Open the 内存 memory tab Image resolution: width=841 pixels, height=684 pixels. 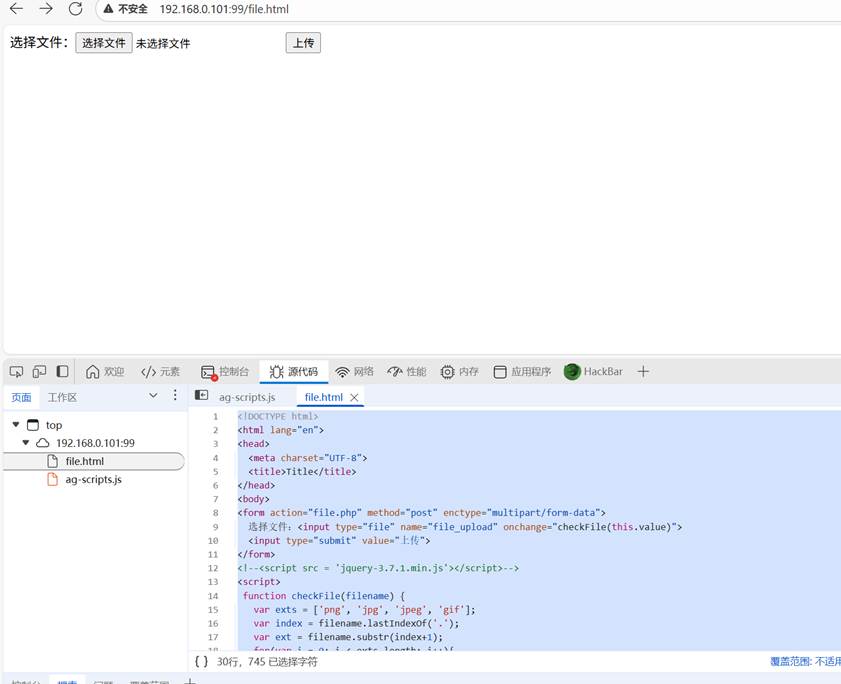pos(459,371)
